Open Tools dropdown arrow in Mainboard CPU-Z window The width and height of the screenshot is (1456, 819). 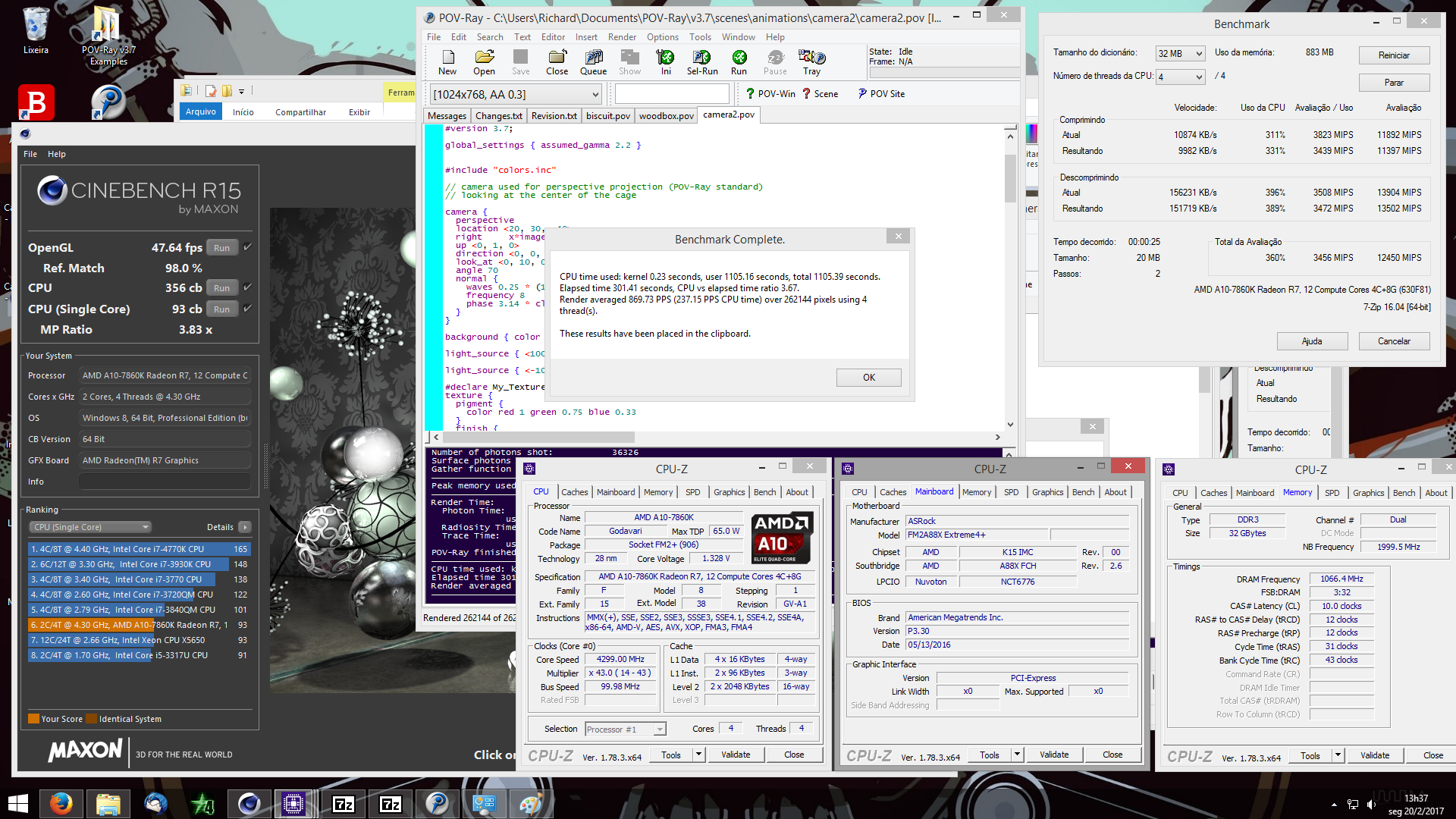(x=1017, y=755)
